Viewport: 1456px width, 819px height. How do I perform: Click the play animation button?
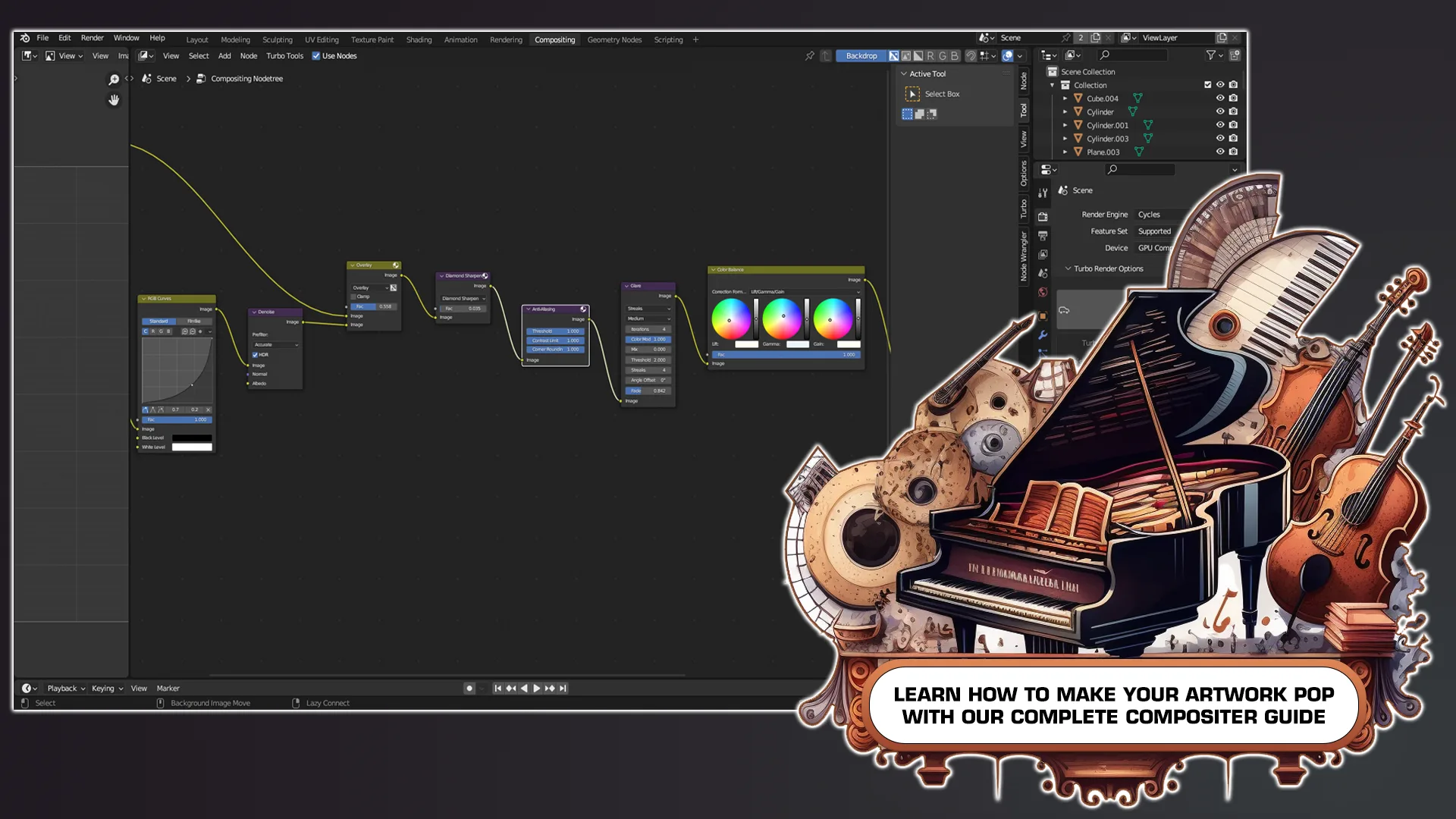(x=537, y=689)
